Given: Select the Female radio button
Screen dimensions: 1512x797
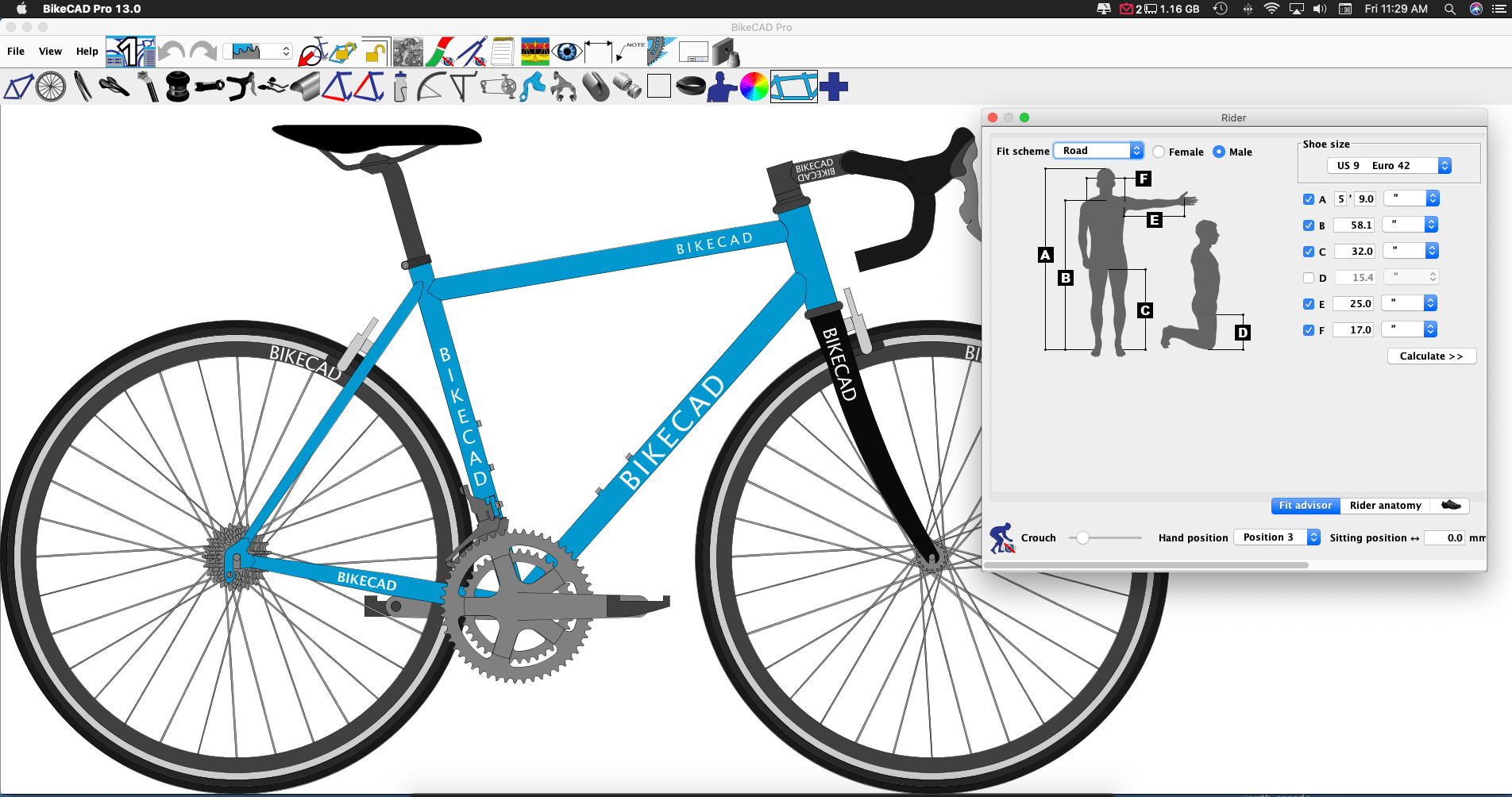Looking at the screenshot, I should coord(1159,152).
